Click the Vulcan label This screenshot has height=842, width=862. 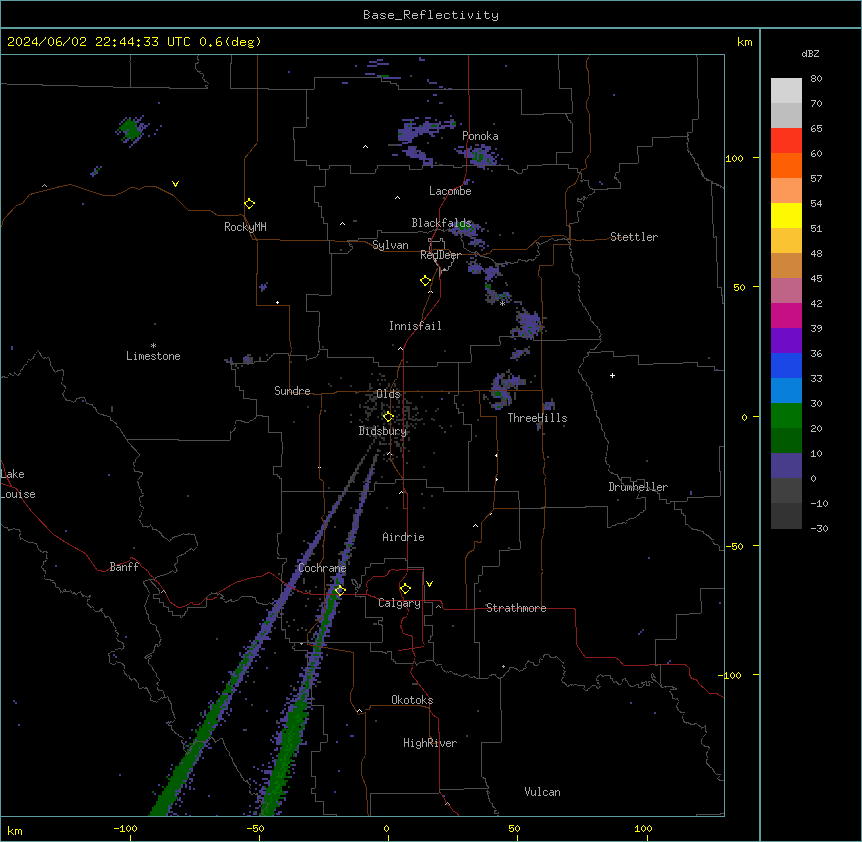(x=543, y=792)
